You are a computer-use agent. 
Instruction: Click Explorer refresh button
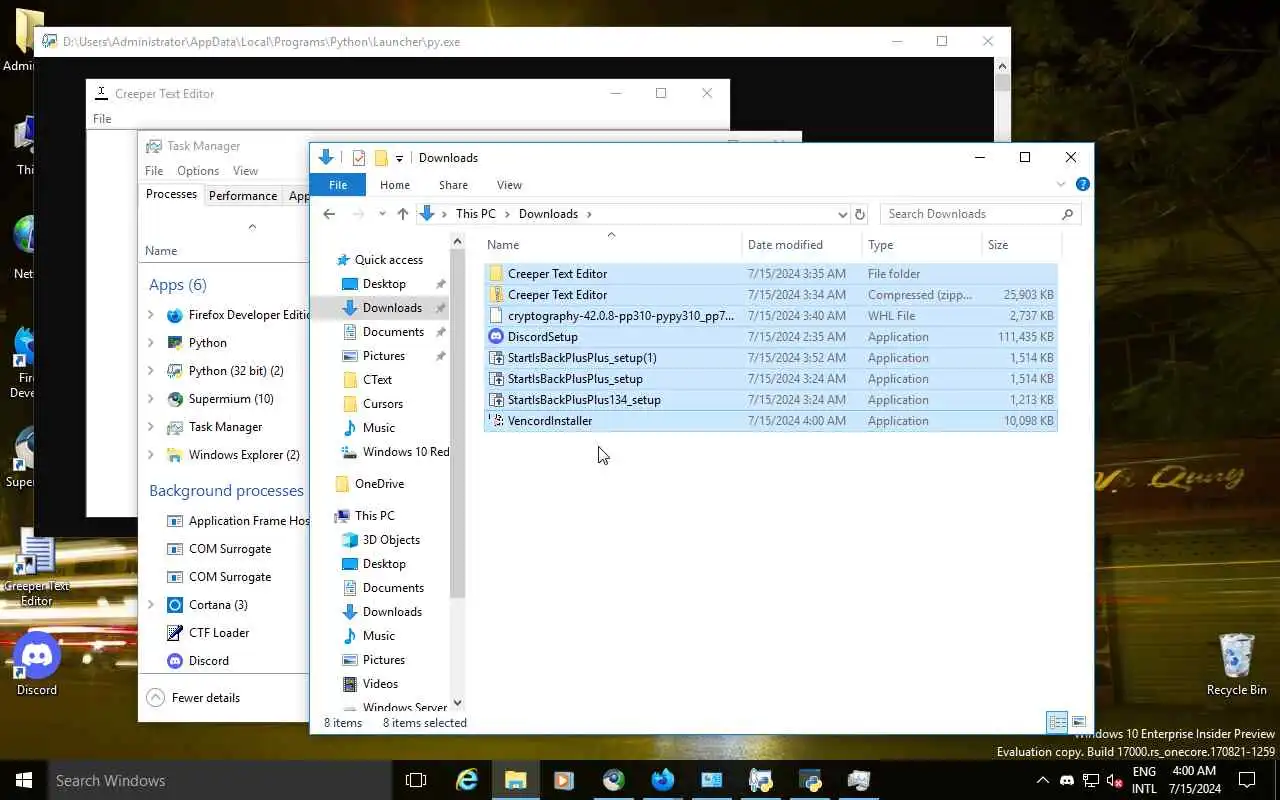coord(860,214)
